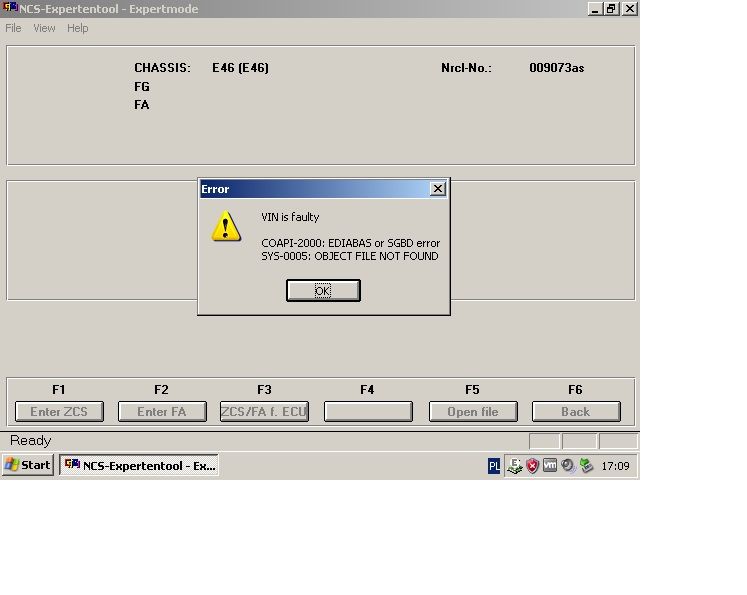Click the VMware tools tray icon
Screen dimensions: 747x595
[x=550, y=465]
